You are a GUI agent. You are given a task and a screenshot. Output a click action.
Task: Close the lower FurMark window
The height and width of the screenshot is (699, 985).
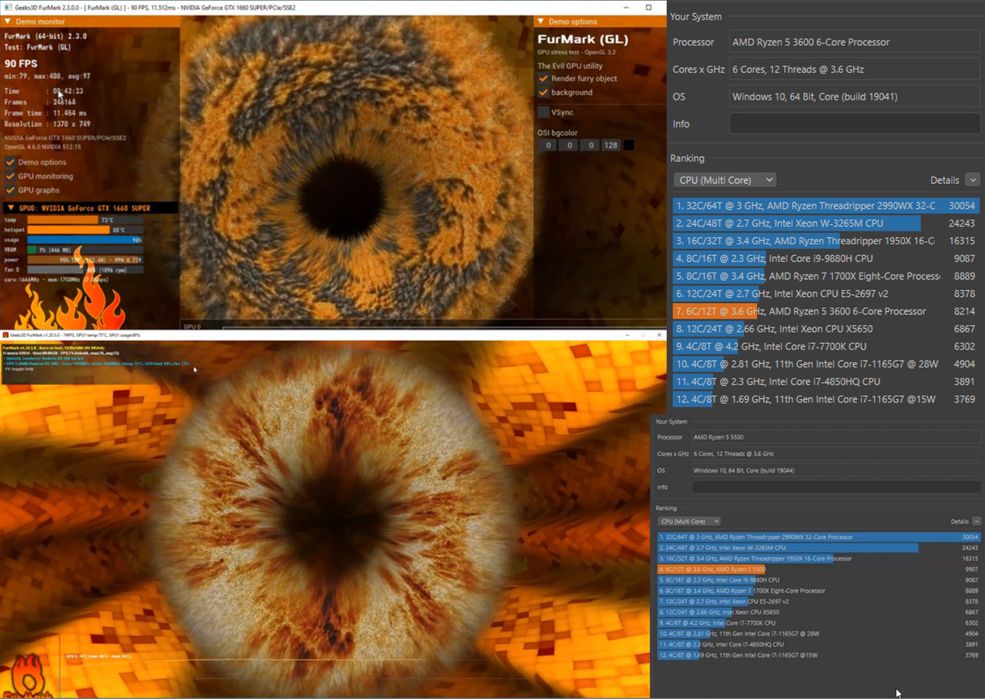[x=659, y=335]
